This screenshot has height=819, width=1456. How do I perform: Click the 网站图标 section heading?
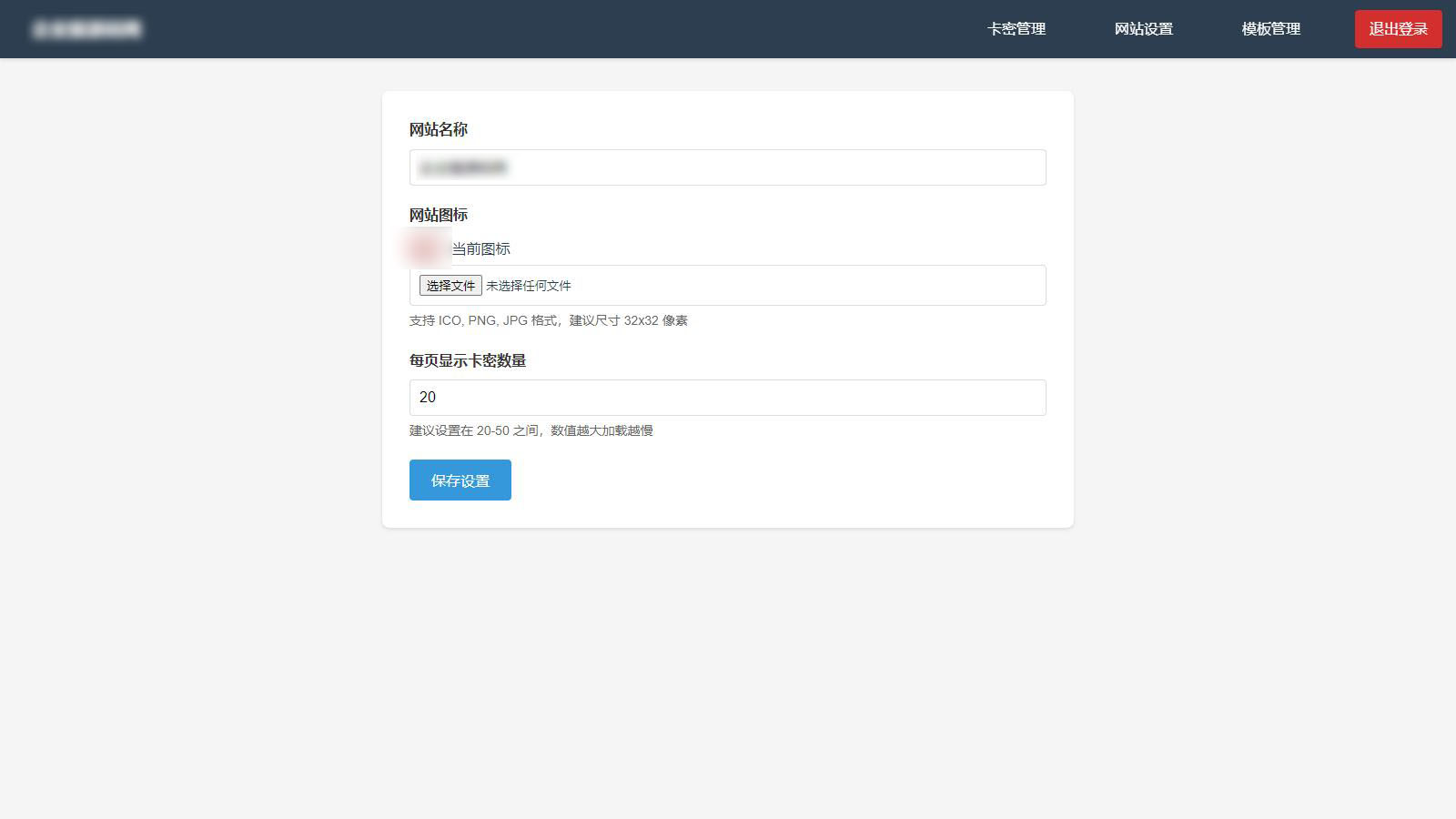[x=440, y=215]
